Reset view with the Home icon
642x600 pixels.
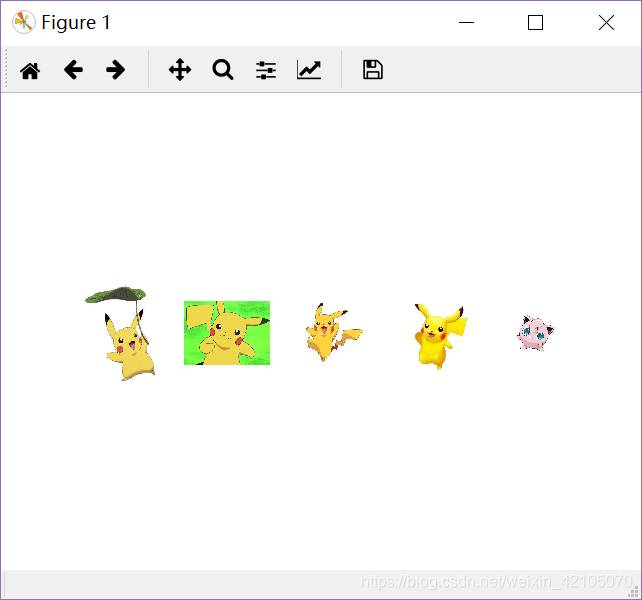(x=30, y=70)
